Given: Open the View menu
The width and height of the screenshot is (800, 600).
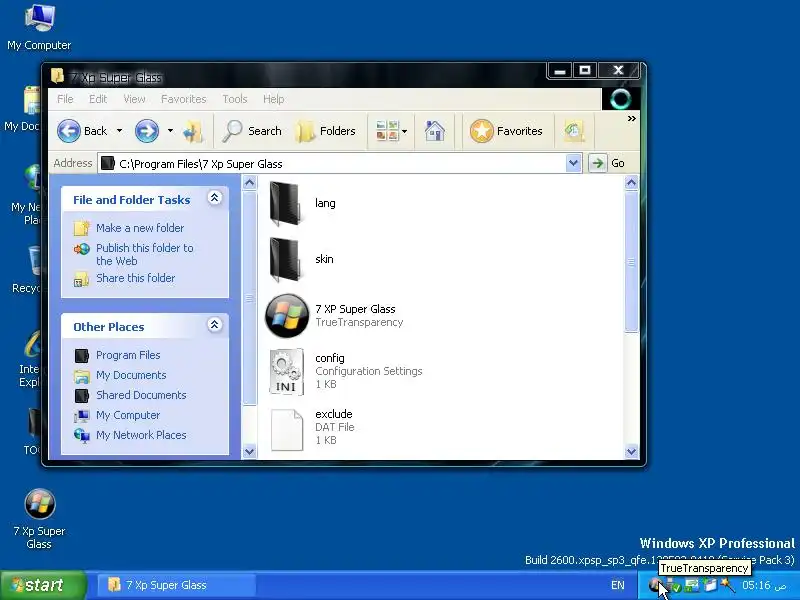Looking at the screenshot, I should coord(134,99).
